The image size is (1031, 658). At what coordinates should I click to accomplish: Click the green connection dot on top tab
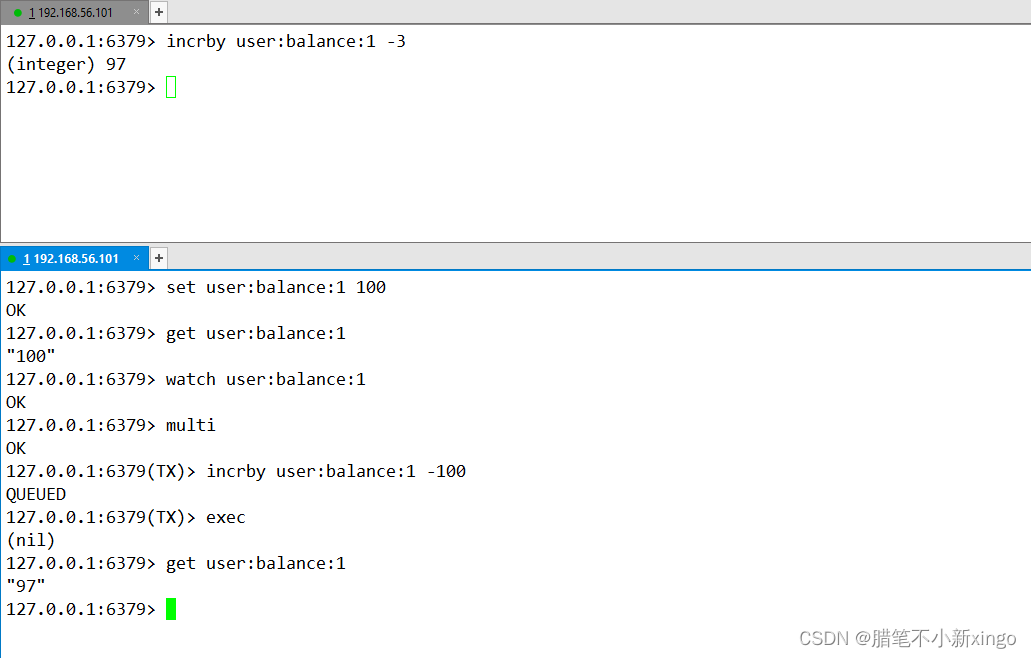click(x=18, y=12)
